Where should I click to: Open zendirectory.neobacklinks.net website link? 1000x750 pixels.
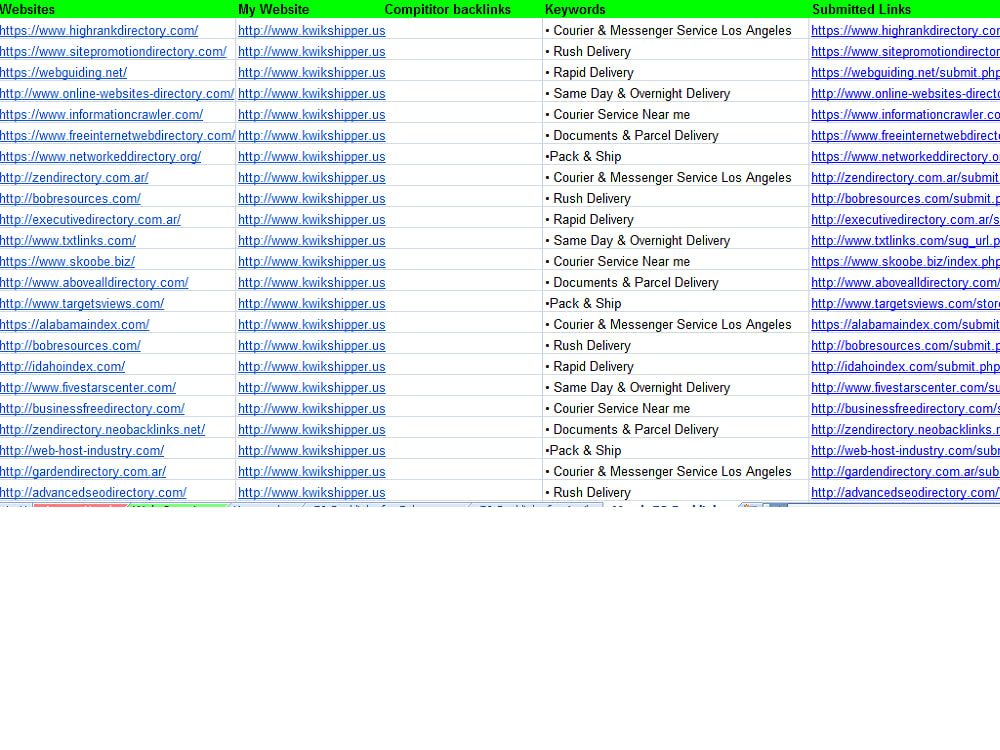tap(102, 430)
